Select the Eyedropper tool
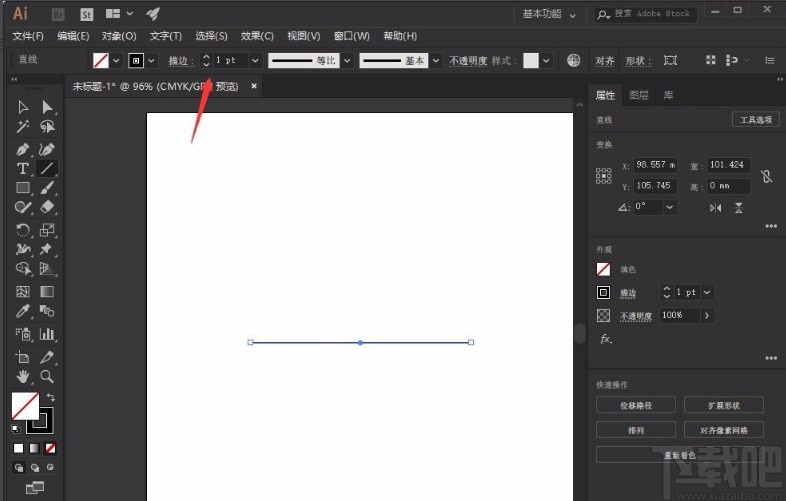Image resolution: width=786 pixels, height=501 pixels. click(23, 311)
